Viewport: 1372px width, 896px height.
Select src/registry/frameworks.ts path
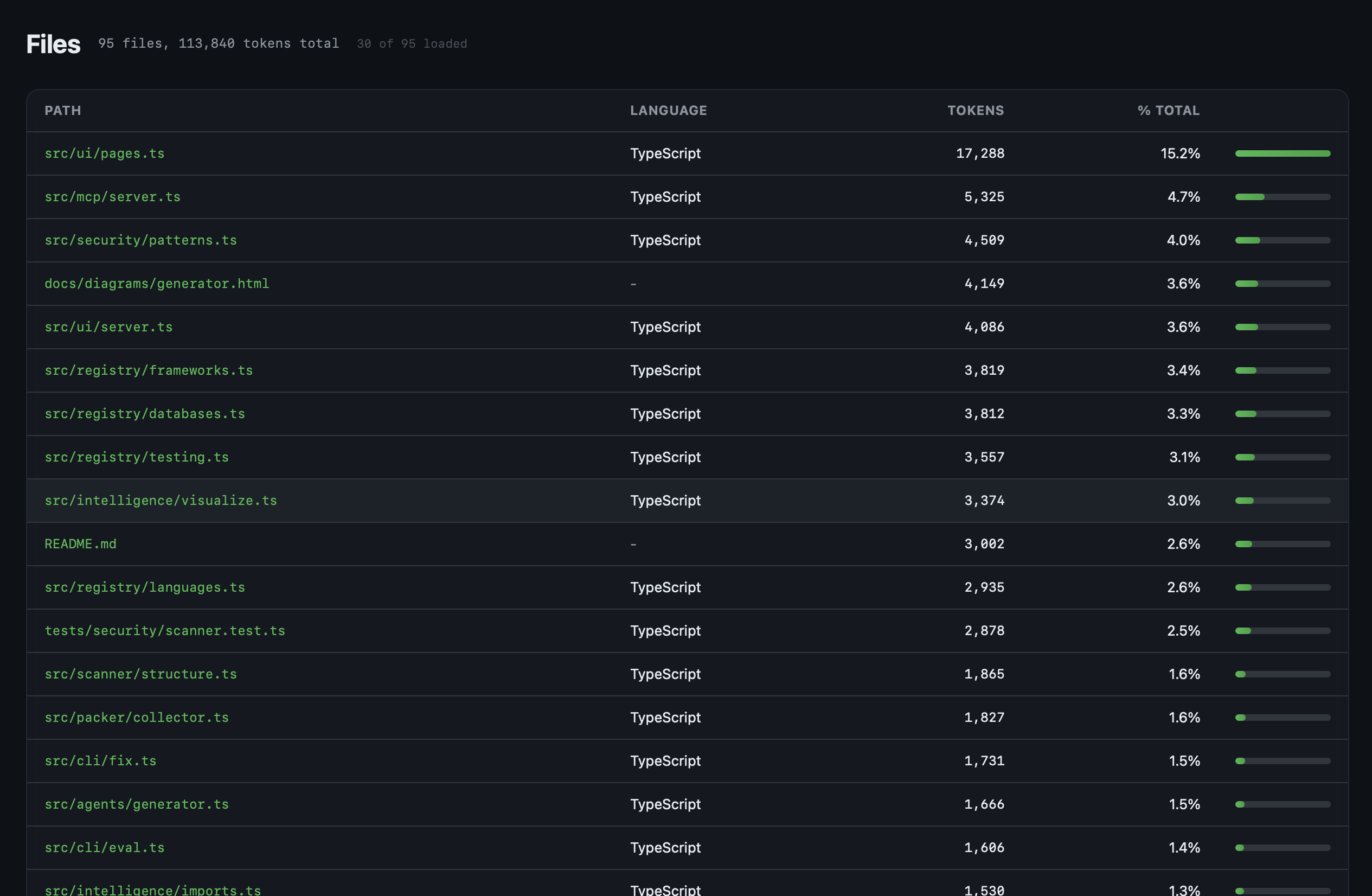pyautogui.click(x=149, y=370)
